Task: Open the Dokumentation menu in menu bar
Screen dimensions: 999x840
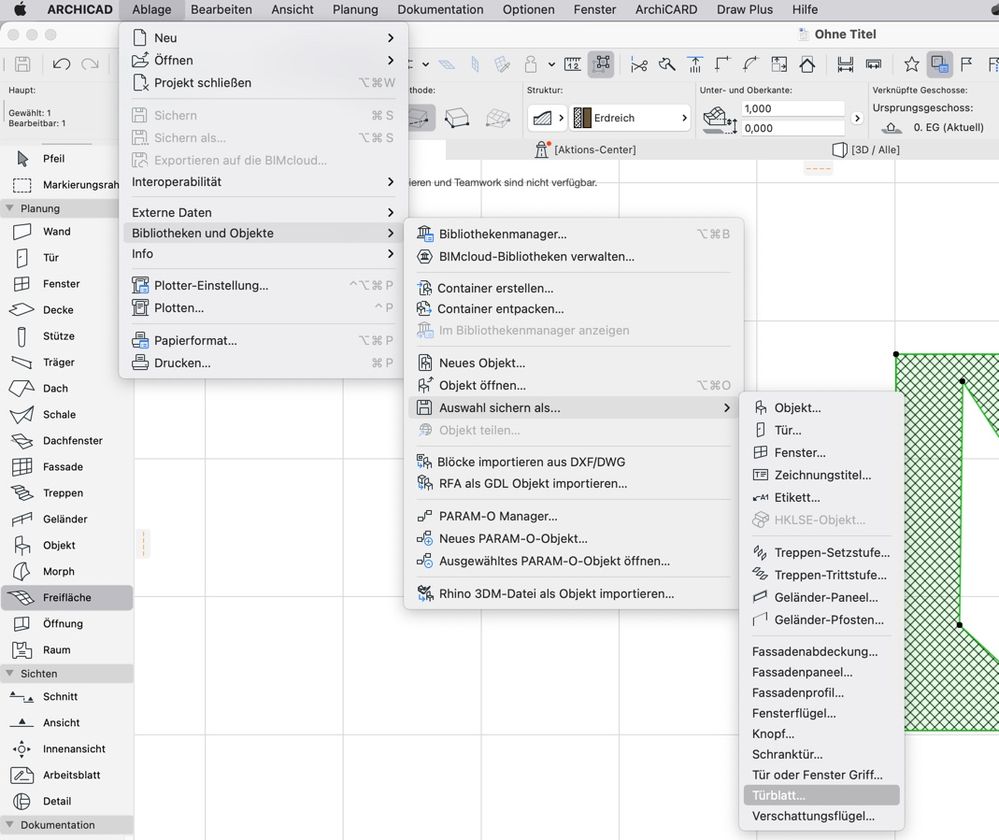Action: [440, 10]
